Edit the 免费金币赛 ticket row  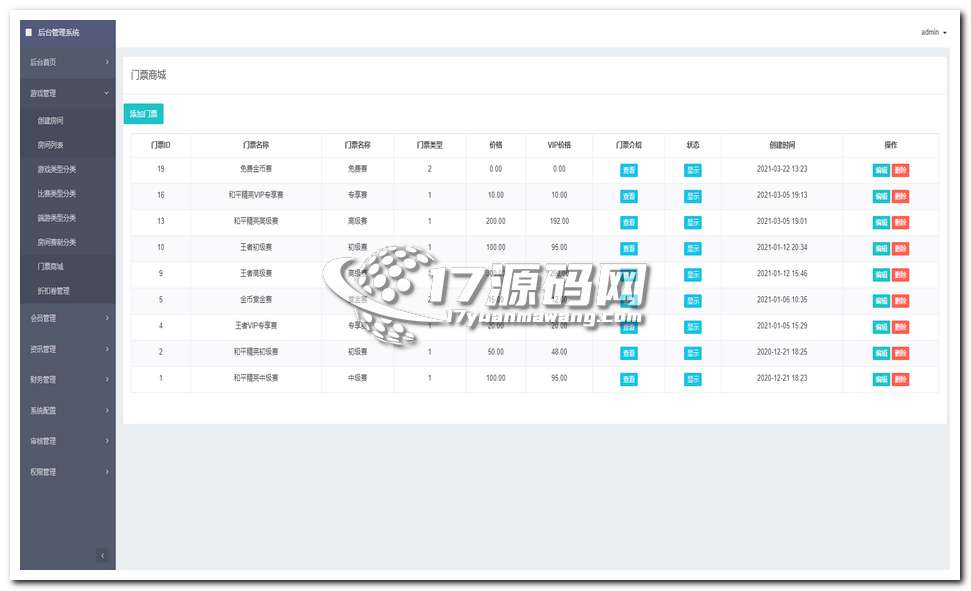tap(880, 170)
